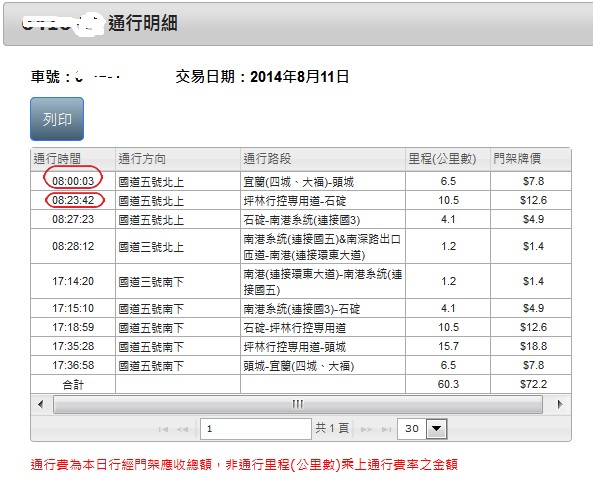Viewport: 593px width, 492px height.
Task: Go to previous page pager icon
Action: pyautogui.click(x=183, y=429)
